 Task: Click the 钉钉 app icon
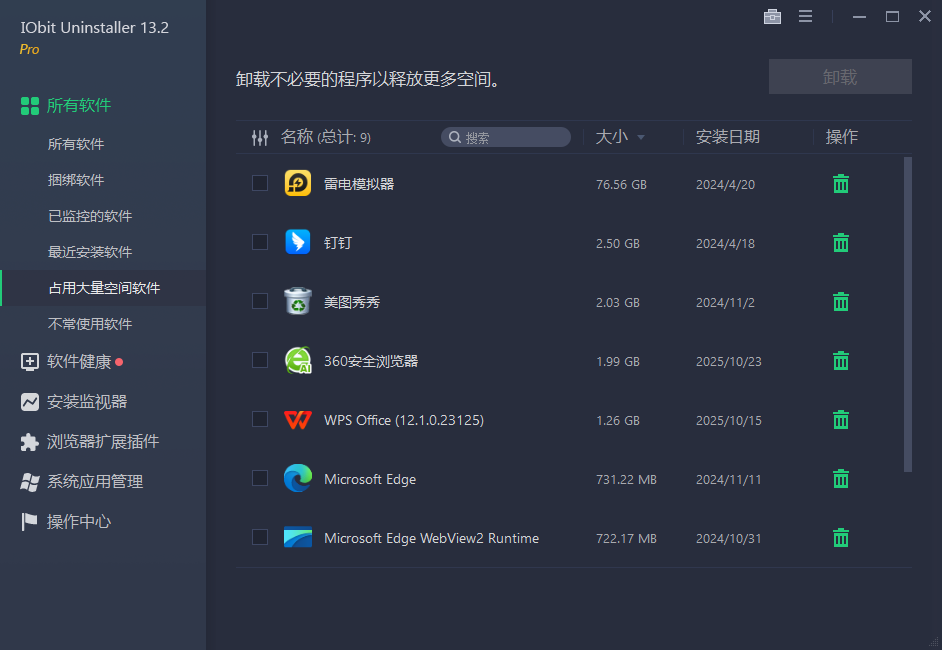tap(297, 242)
